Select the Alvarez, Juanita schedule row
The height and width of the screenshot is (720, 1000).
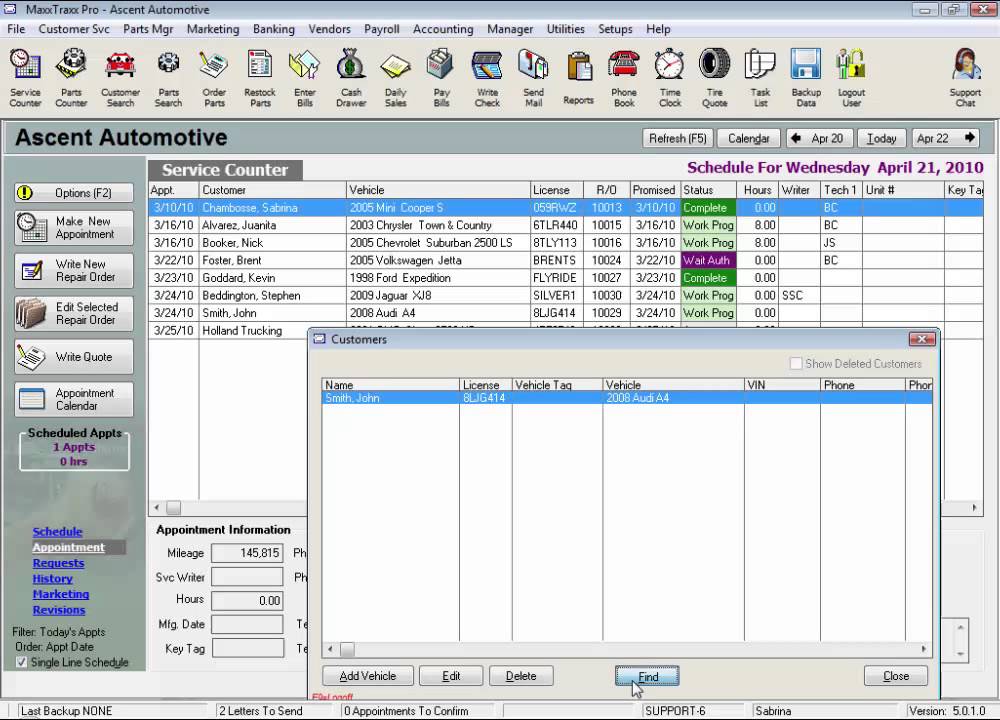566,225
